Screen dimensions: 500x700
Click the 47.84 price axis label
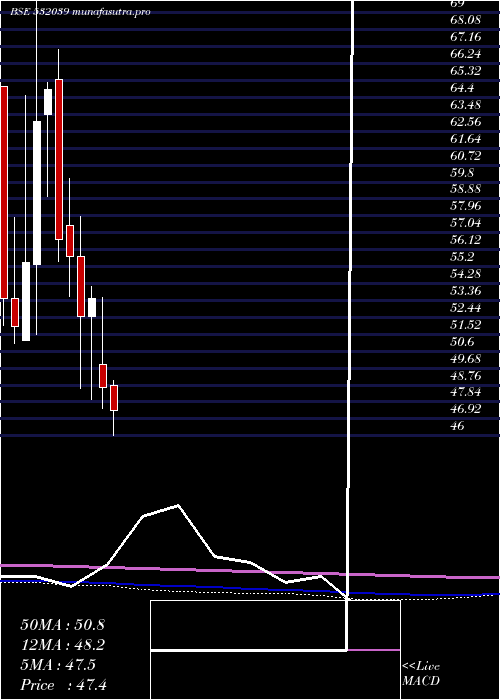tap(466, 393)
